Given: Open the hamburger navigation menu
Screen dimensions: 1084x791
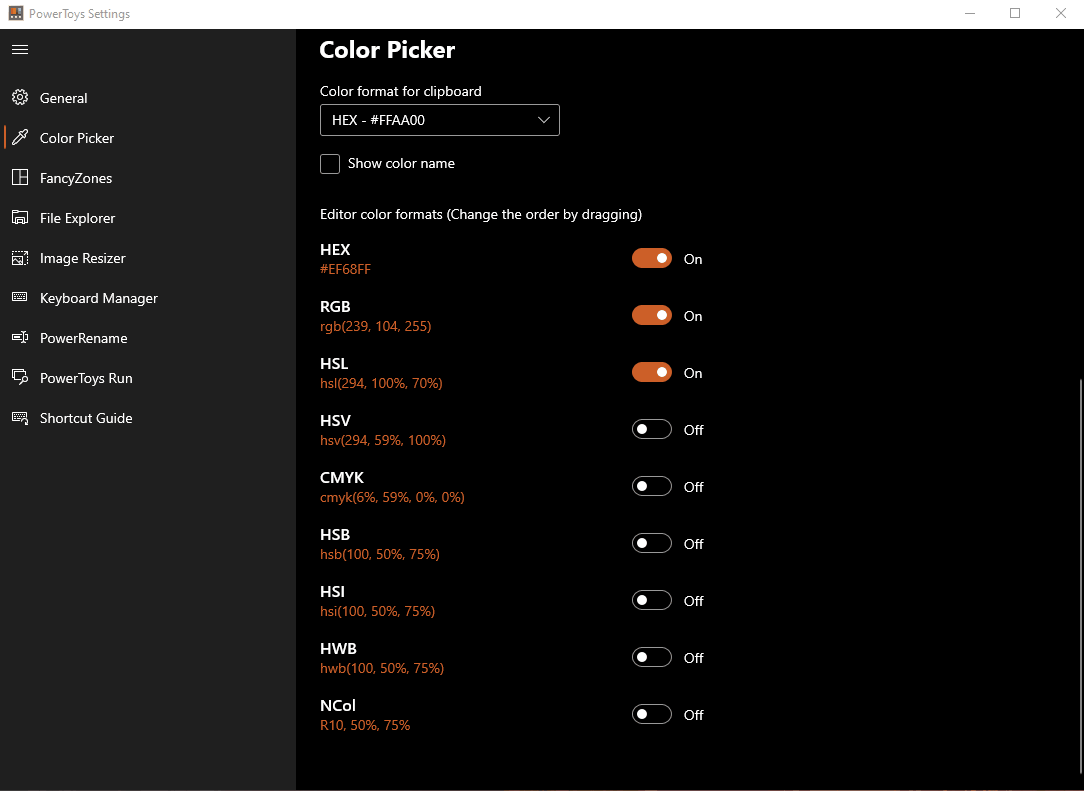Looking at the screenshot, I should point(20,49).
